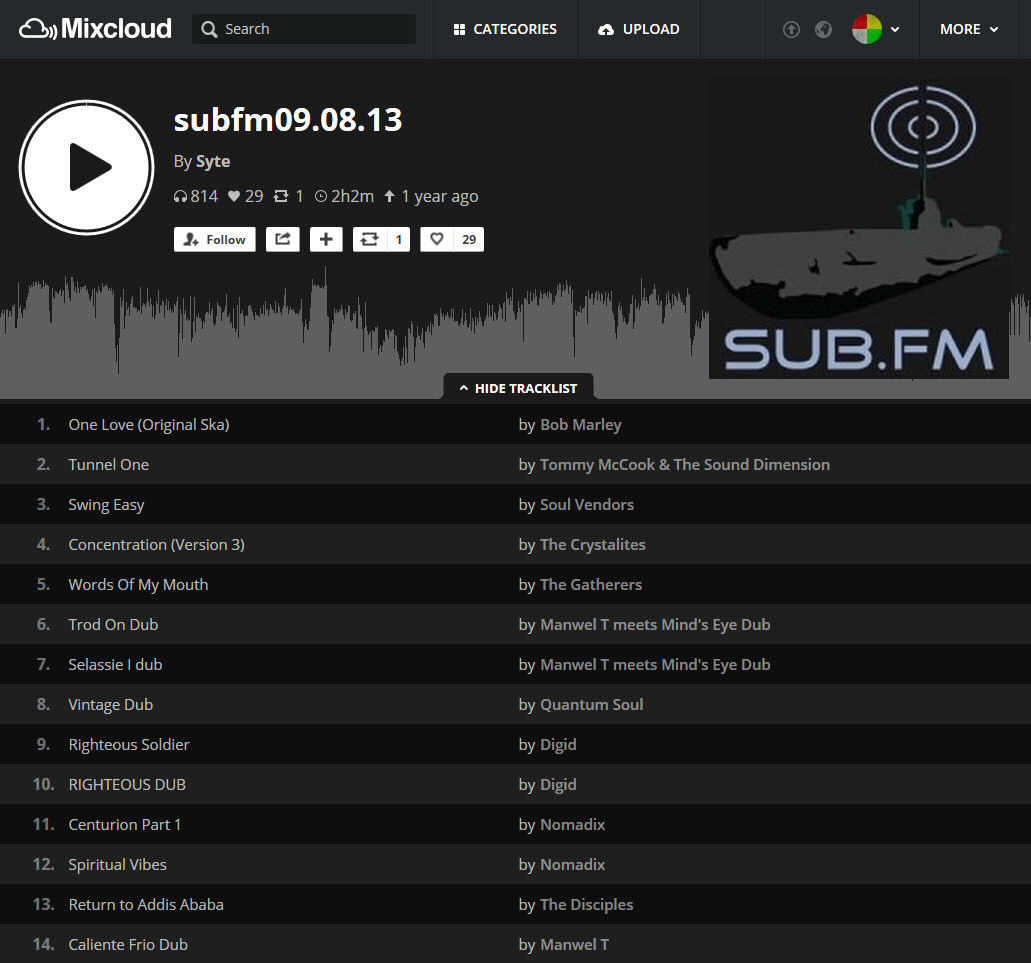Open artist Soul Vendors
The image size is (1031, 963).
587,505
